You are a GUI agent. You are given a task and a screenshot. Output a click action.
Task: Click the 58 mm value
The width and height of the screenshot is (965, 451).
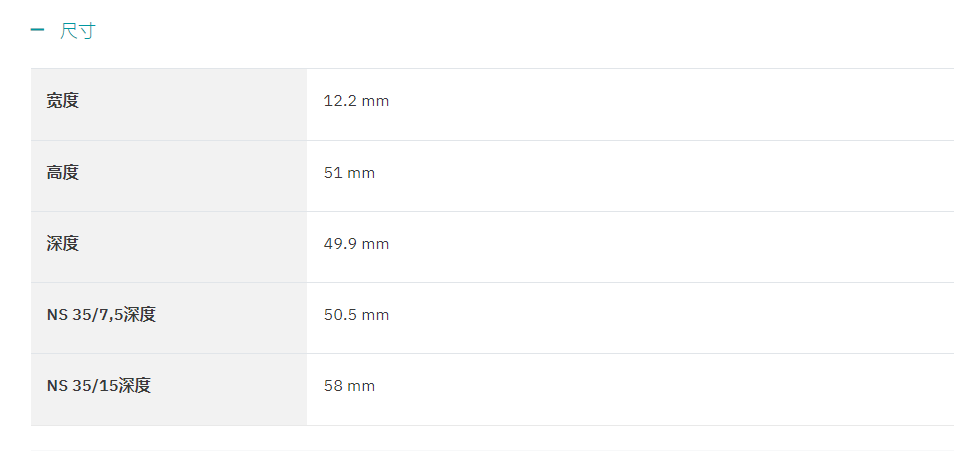click(x=349, y=386)
